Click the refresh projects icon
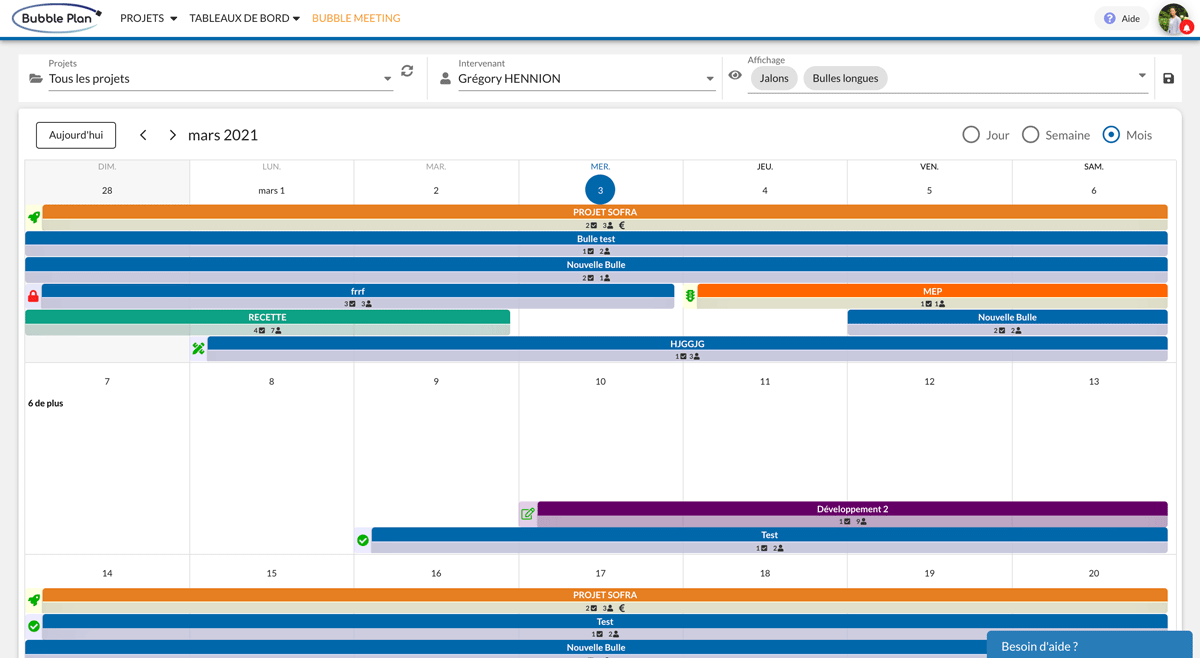 click(x=407, y=71)
